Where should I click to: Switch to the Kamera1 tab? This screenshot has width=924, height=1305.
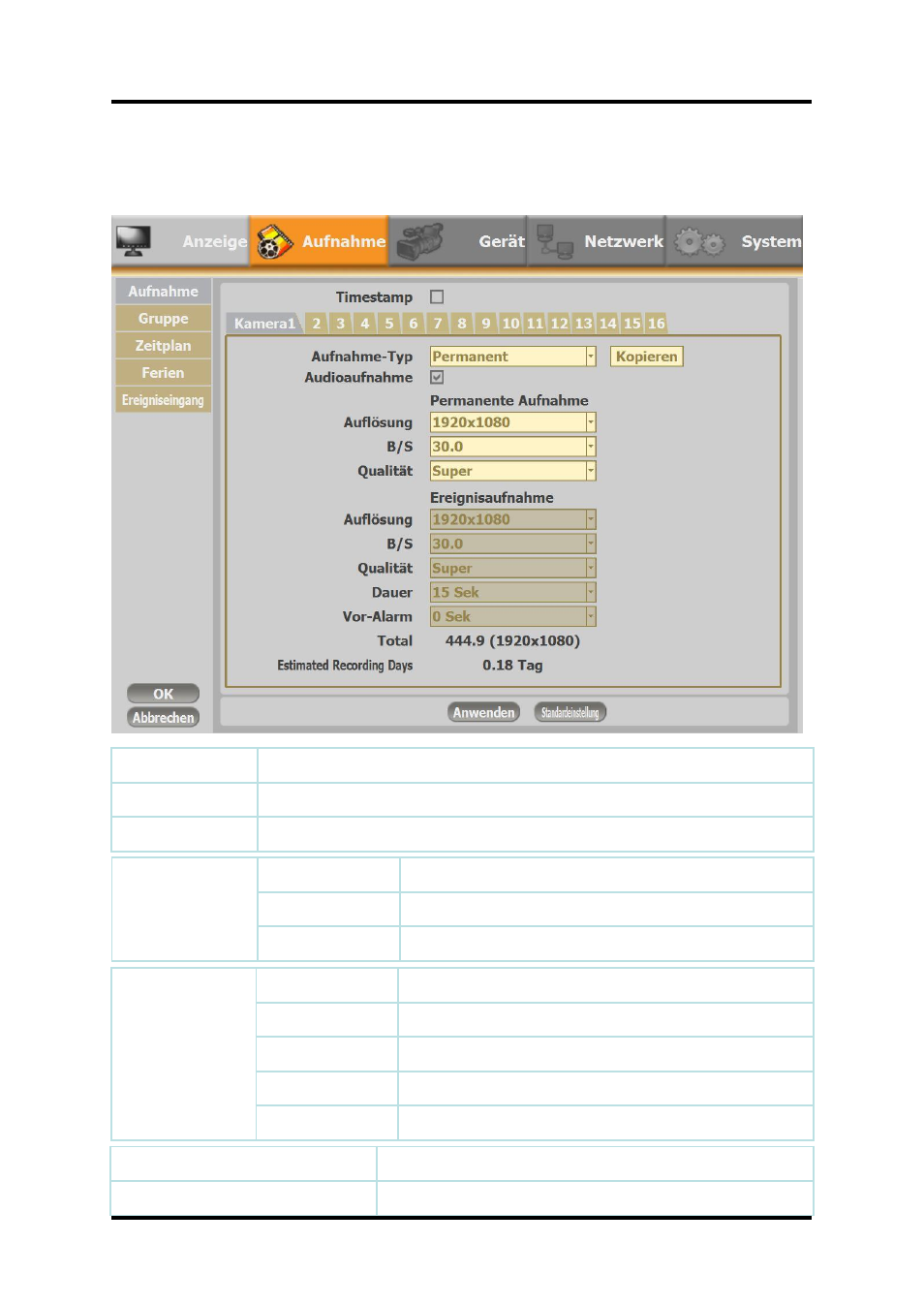[263, 324]
